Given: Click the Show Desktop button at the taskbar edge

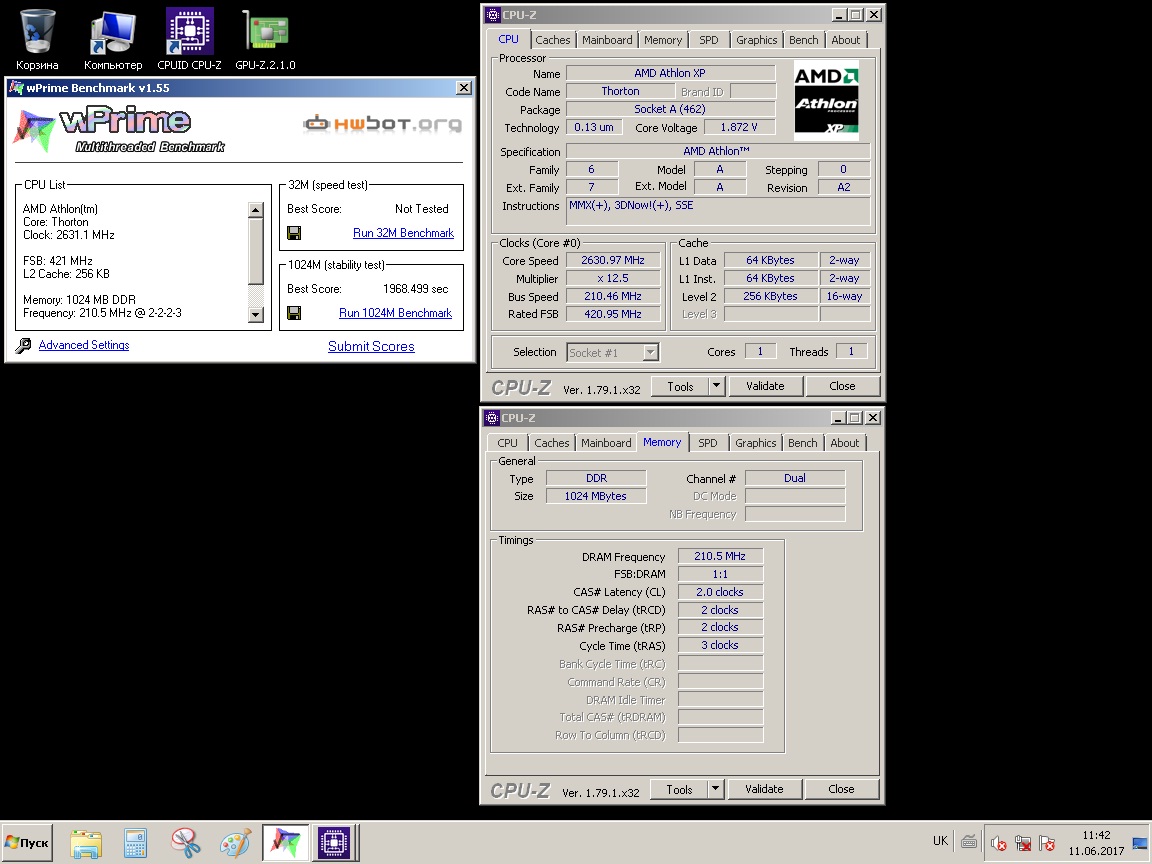Looking at the screenshot, I should pyautogui.click(x=1141, y=843).
